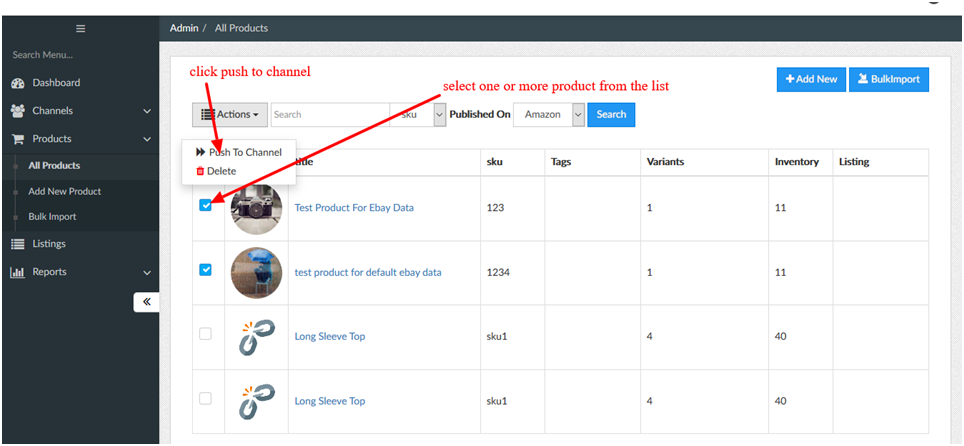The image size is (964, 446).
Task: Open test product for default ebay data link
Action: pyautogui.click(x=368, y=273)
